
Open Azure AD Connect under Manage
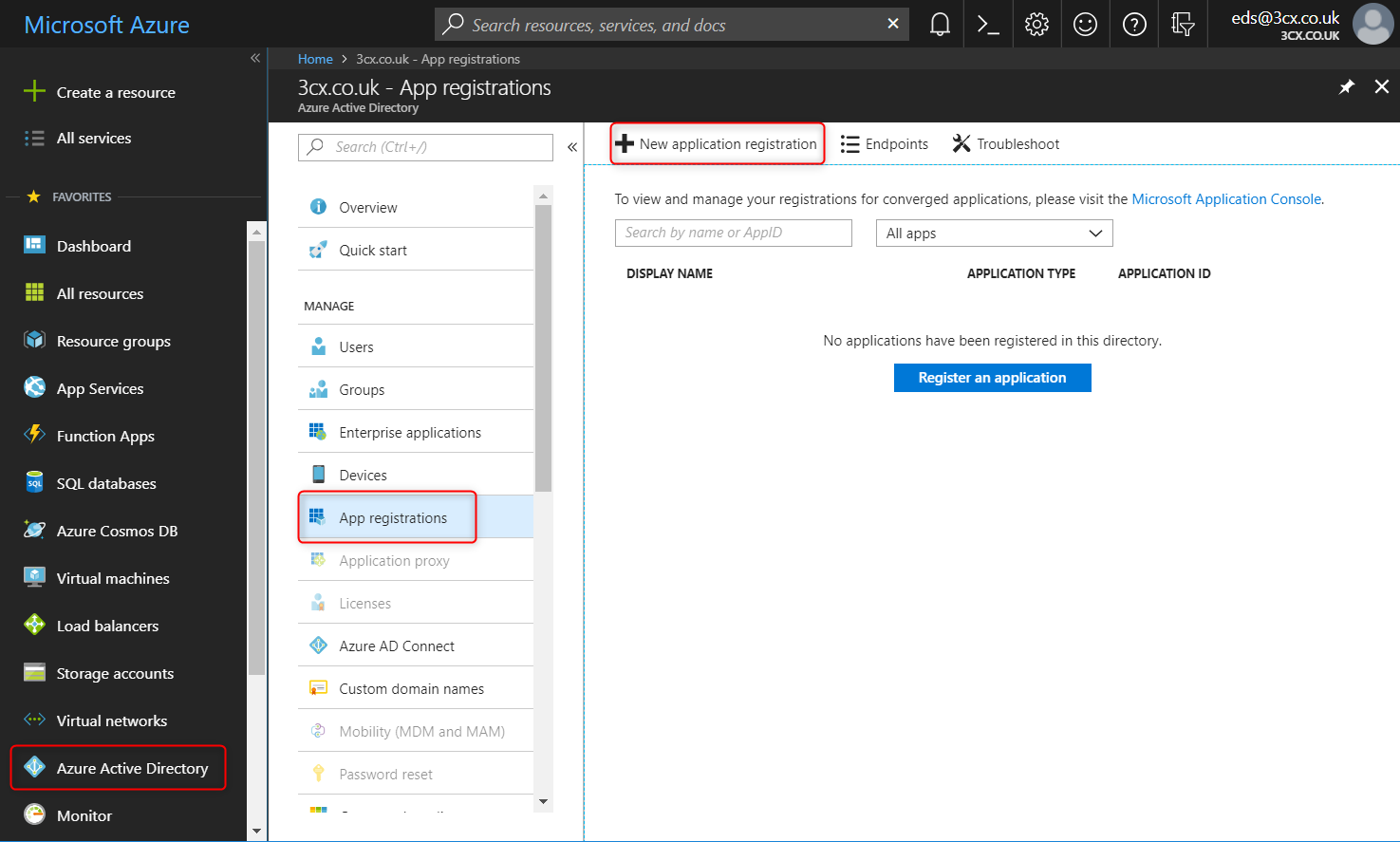392,645
